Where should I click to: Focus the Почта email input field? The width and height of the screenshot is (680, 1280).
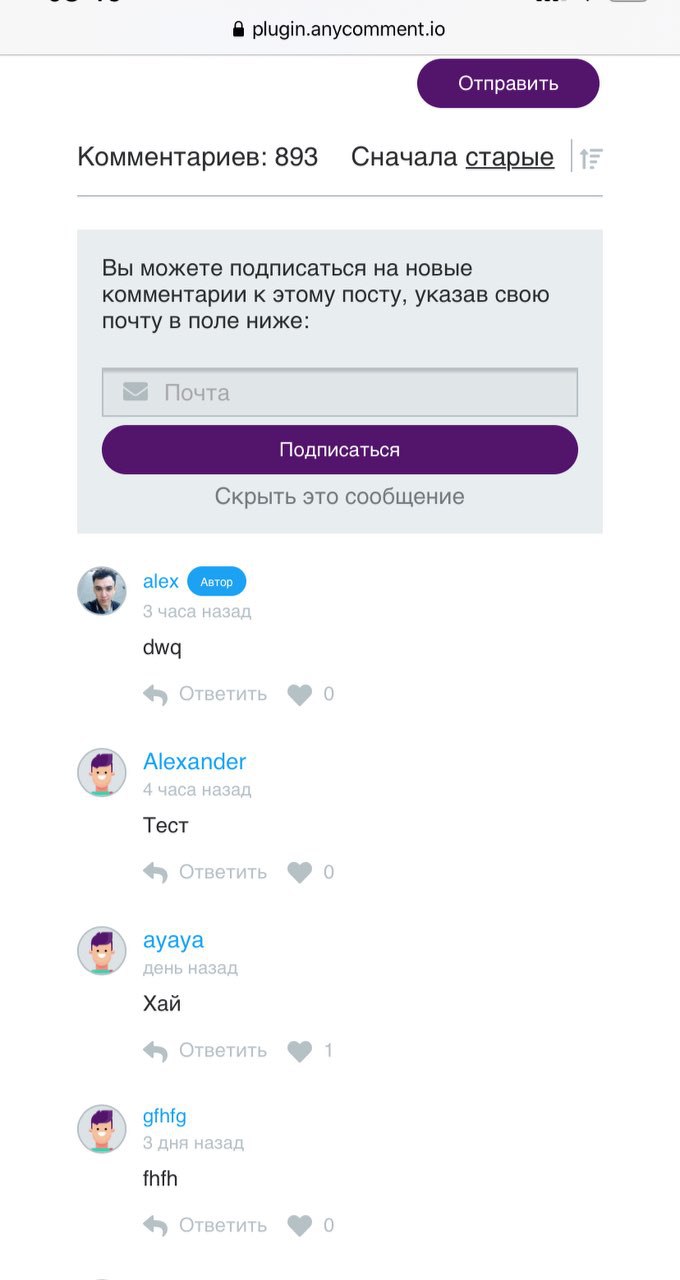tap(360, 392)
